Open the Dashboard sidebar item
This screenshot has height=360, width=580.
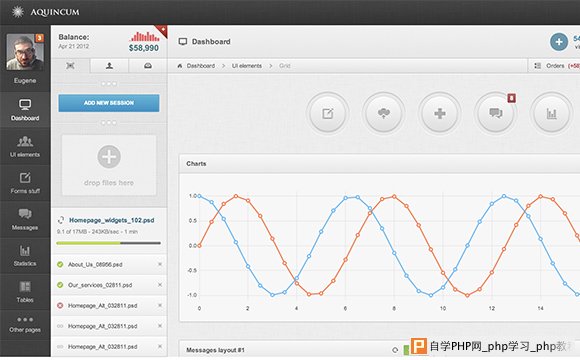(25, 110)
